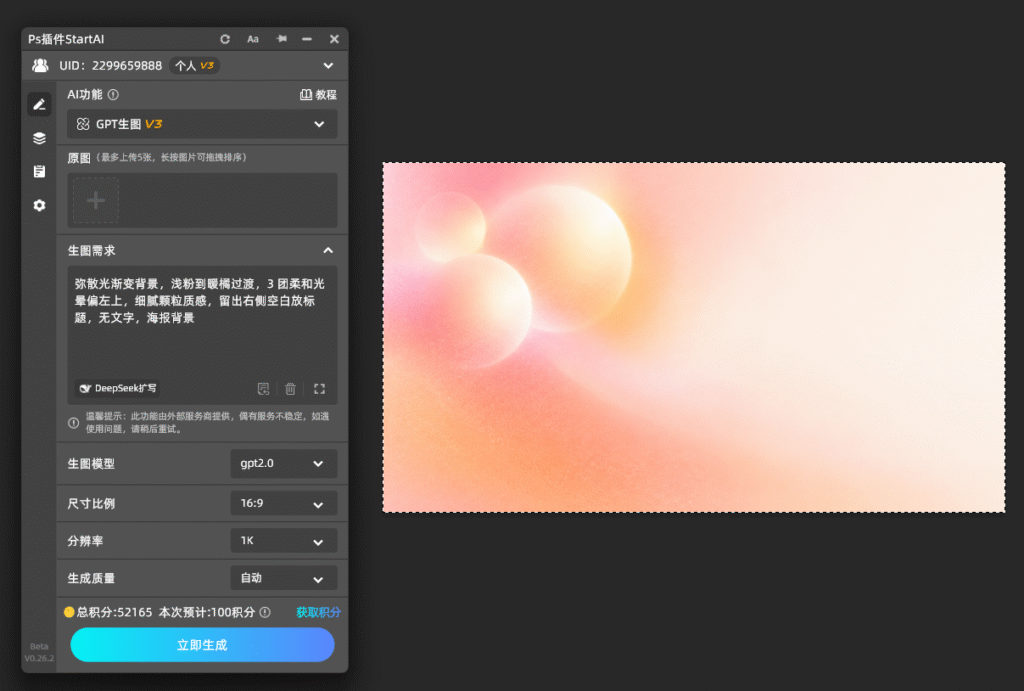1024x691 pixels.
Task: Delete the prompt with trash icon
Action: [290, 389]
